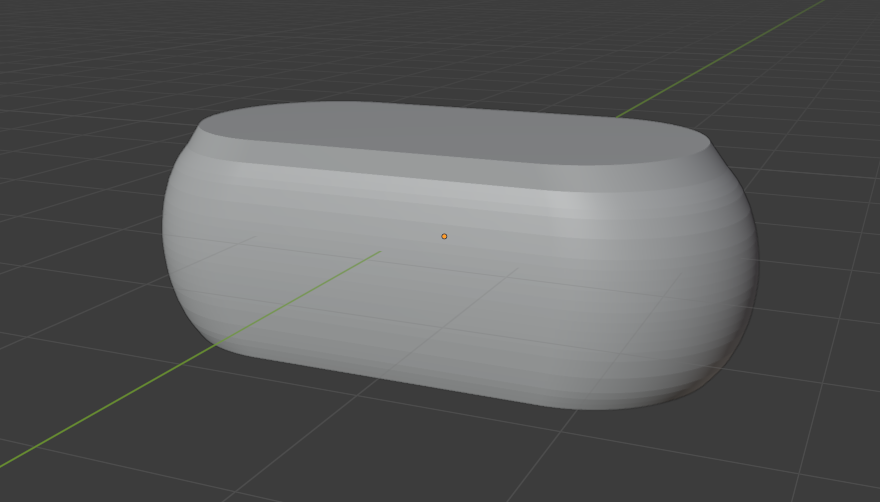The width and height of the screenshot is (880, 502).
Task: Click the viewport's top-left background corner
Action: click(x=8, y=8)
